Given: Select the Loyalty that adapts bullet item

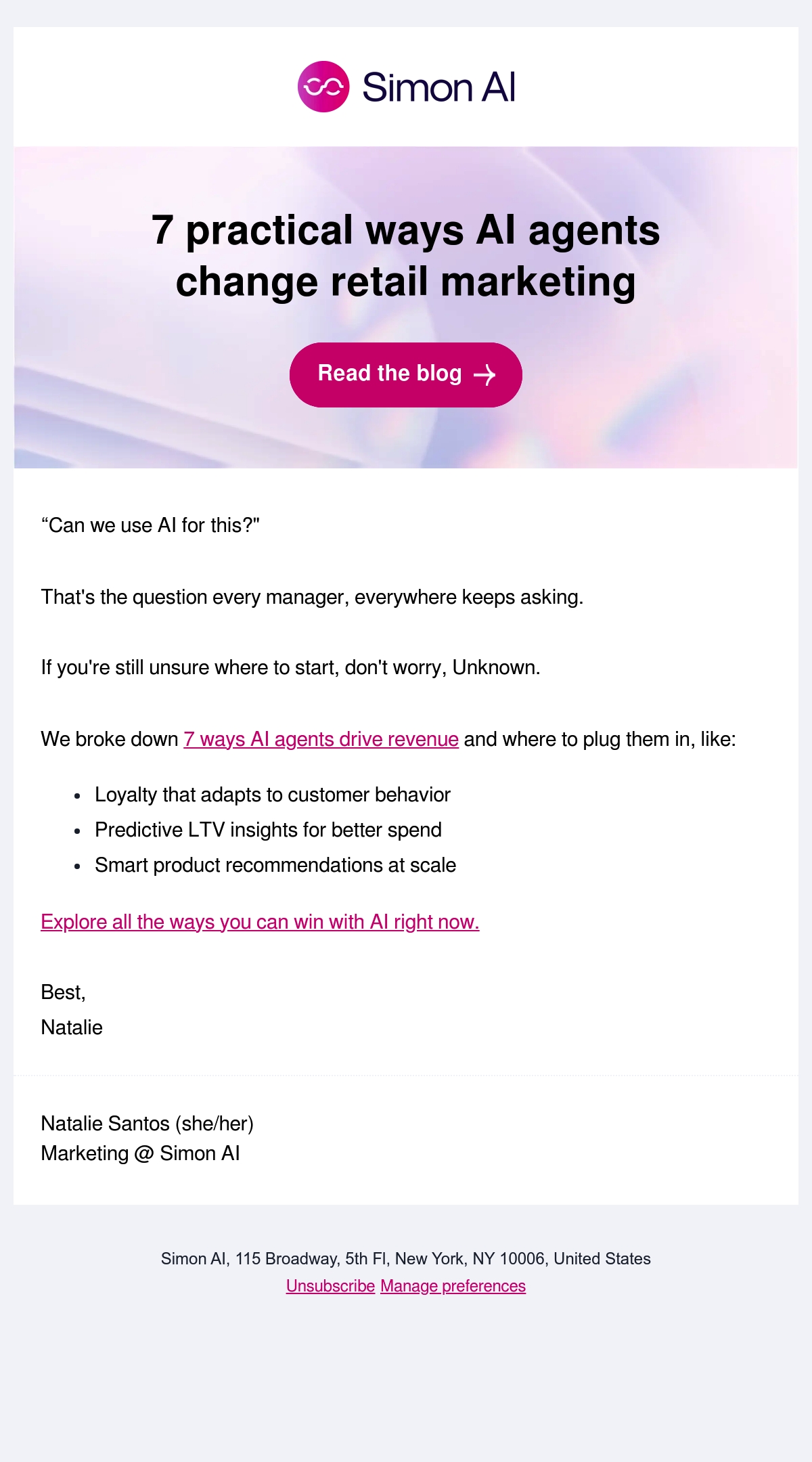Looking at the screenshot, I should point(273,794).
